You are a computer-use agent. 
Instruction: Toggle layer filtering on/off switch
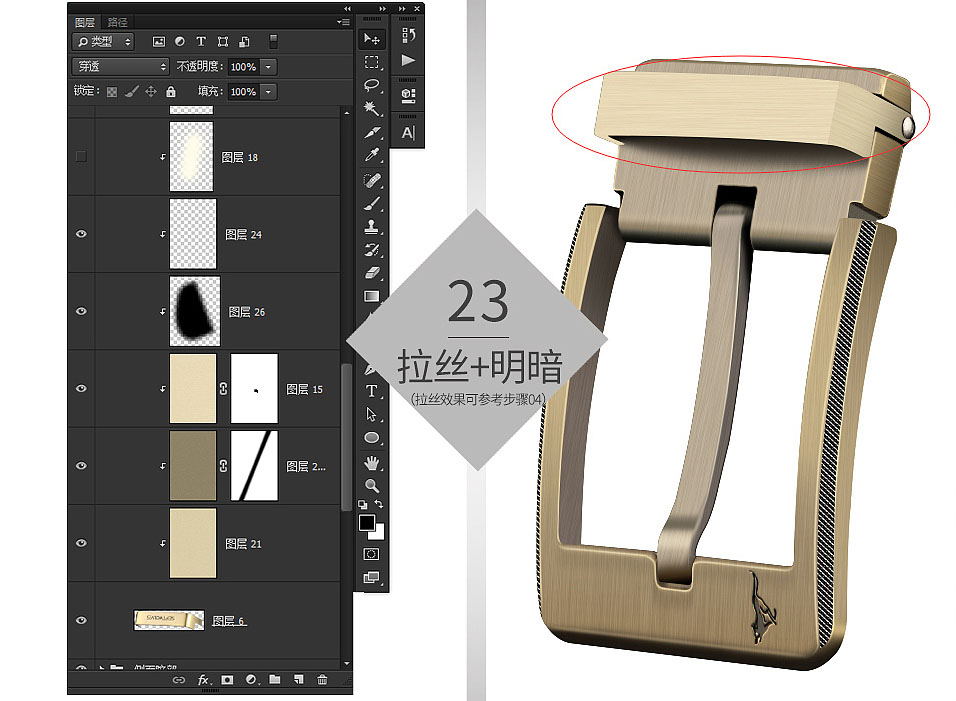(274, 41)
